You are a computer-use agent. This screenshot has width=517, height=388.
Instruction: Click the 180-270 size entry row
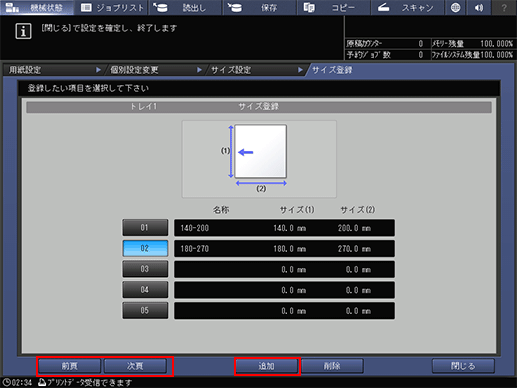click(x=284, y=249)
